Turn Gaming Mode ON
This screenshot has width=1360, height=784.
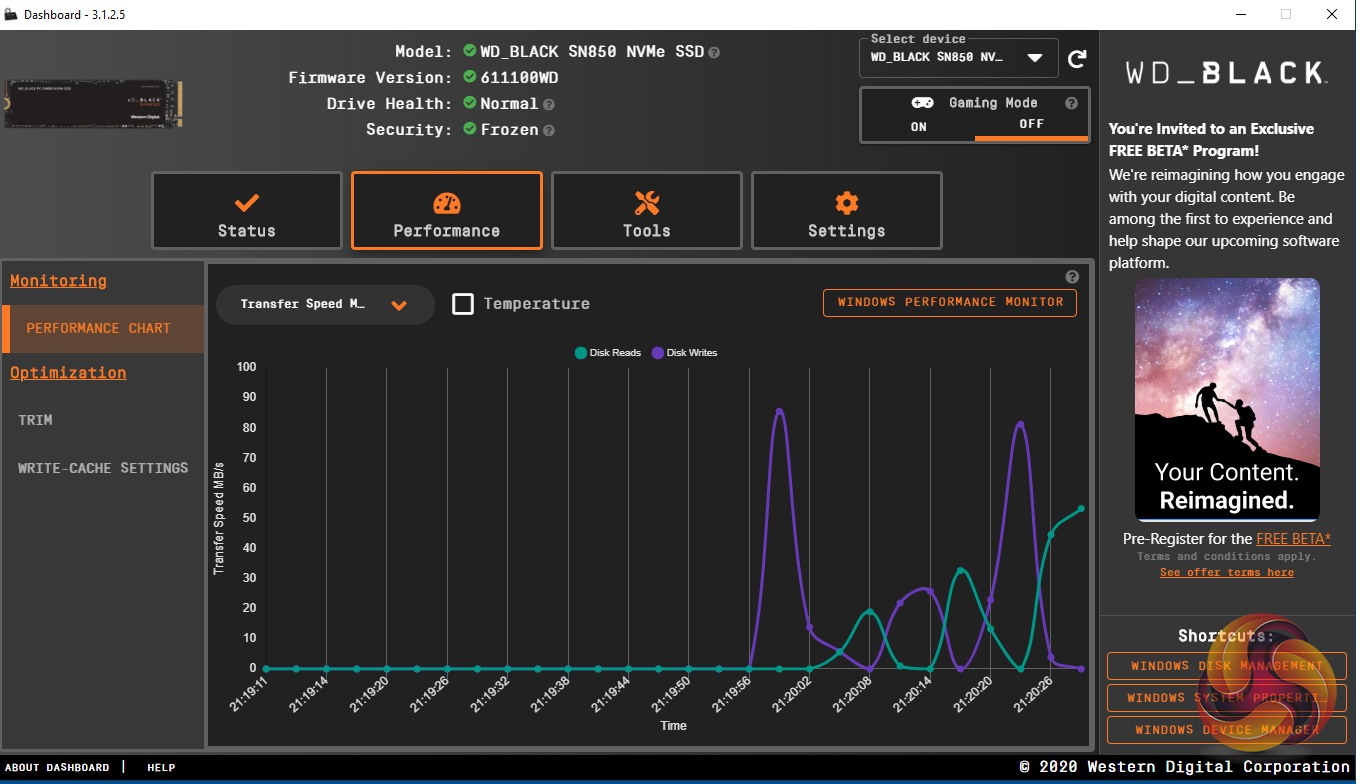click(918, 126)
